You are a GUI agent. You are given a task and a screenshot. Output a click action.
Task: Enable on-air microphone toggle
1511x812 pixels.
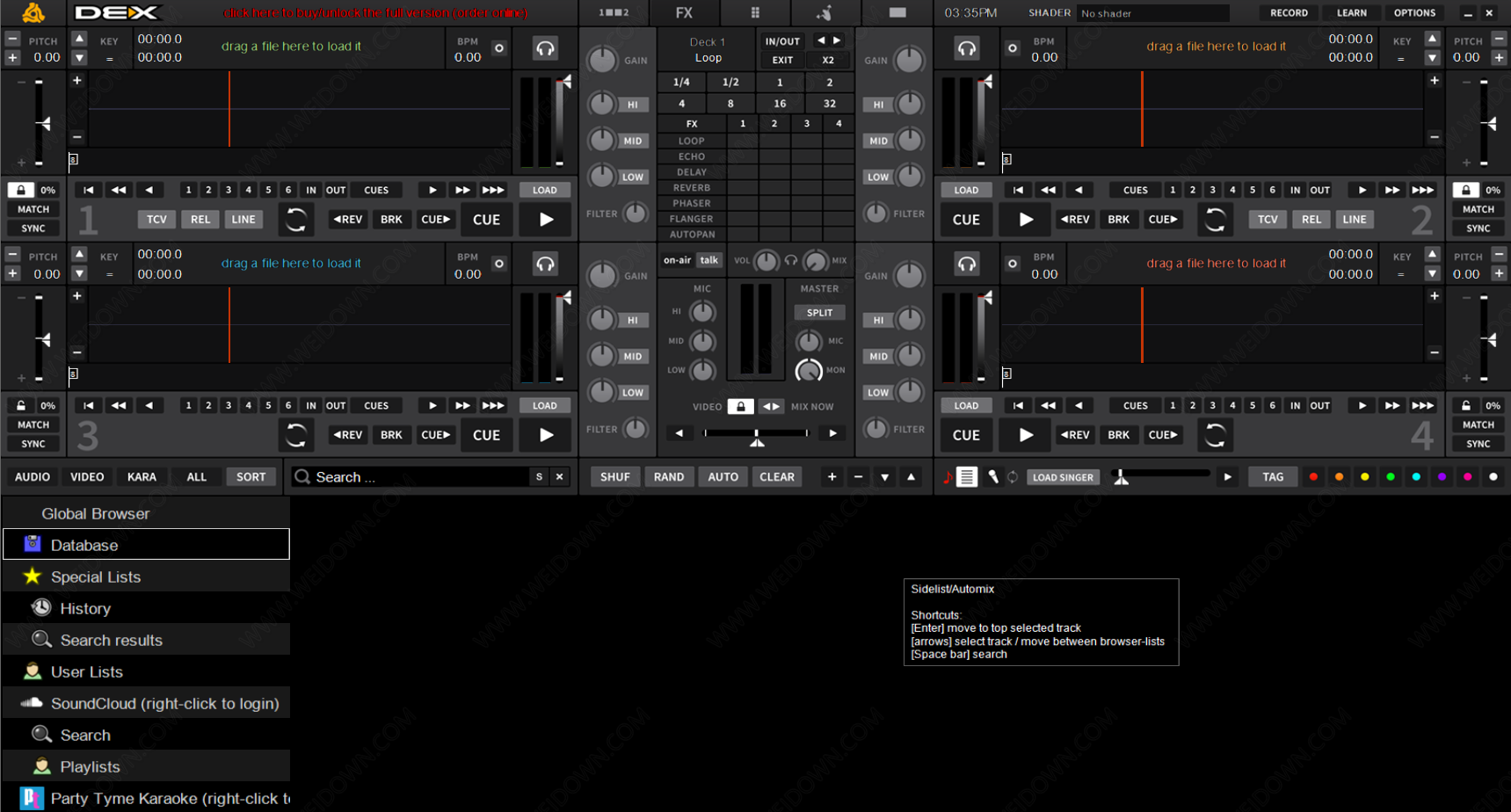click(677, 260)
